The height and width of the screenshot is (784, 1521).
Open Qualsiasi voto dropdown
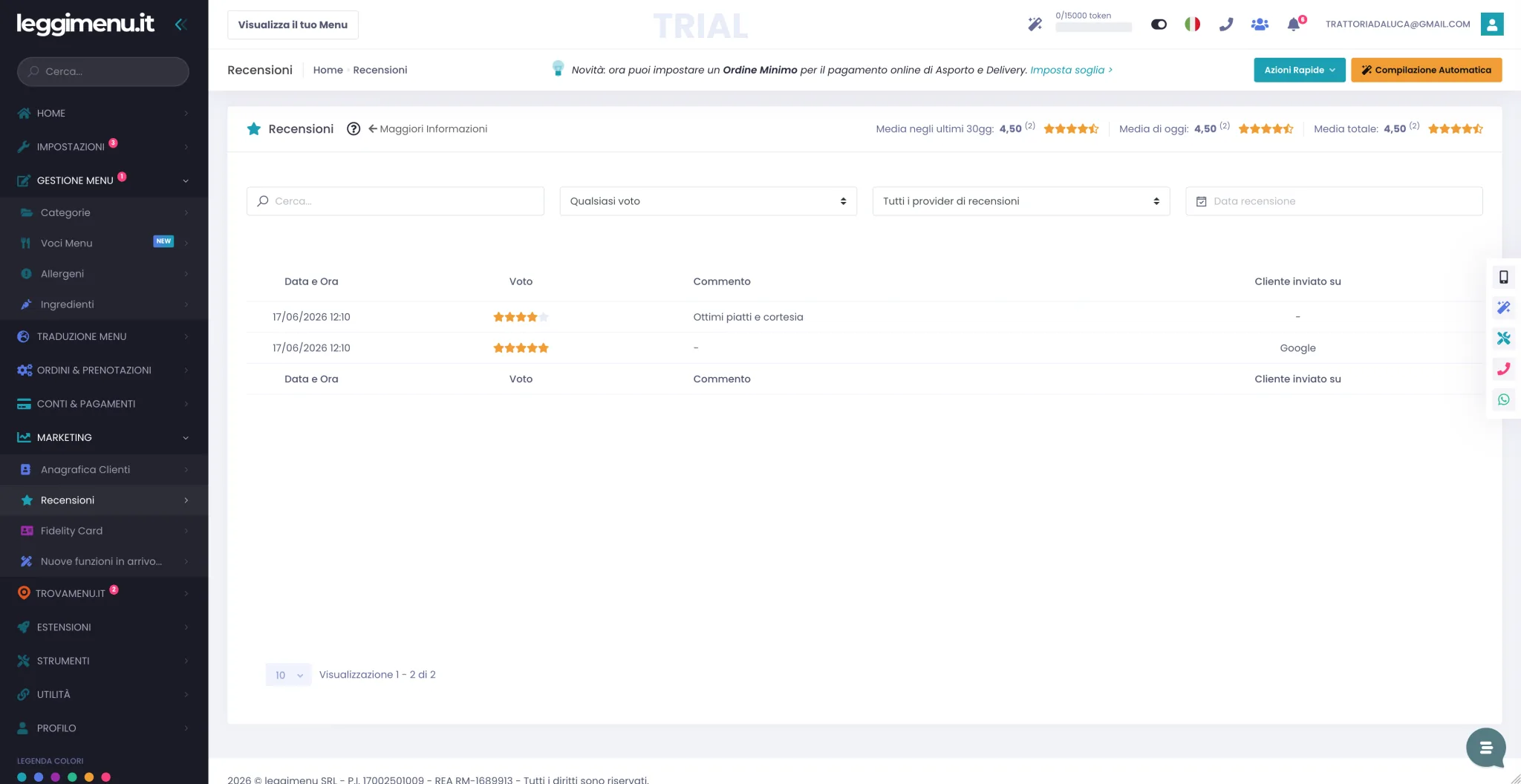(x=709, y=201)
